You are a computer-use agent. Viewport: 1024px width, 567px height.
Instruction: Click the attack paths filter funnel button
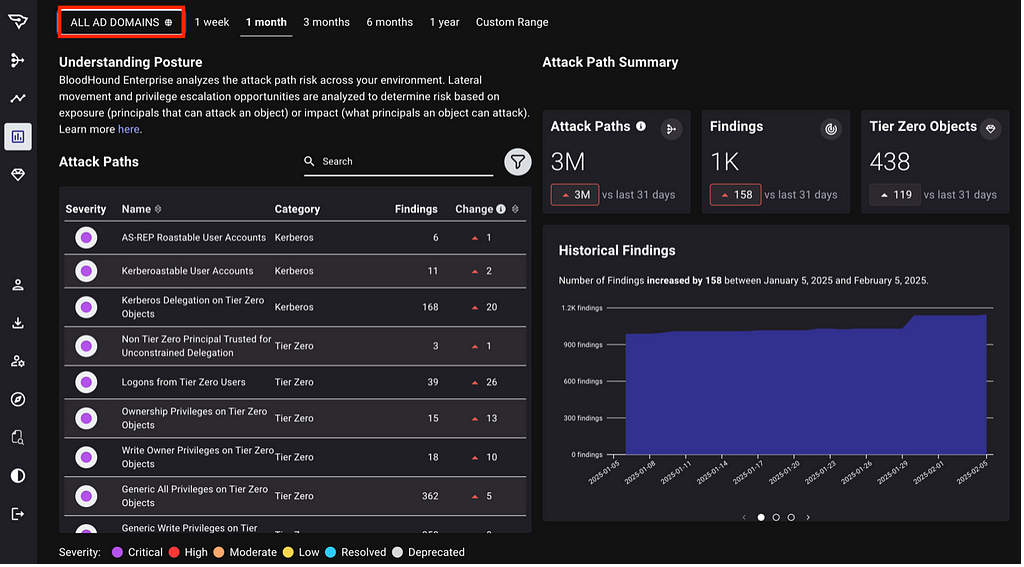(x=518, y=161)
